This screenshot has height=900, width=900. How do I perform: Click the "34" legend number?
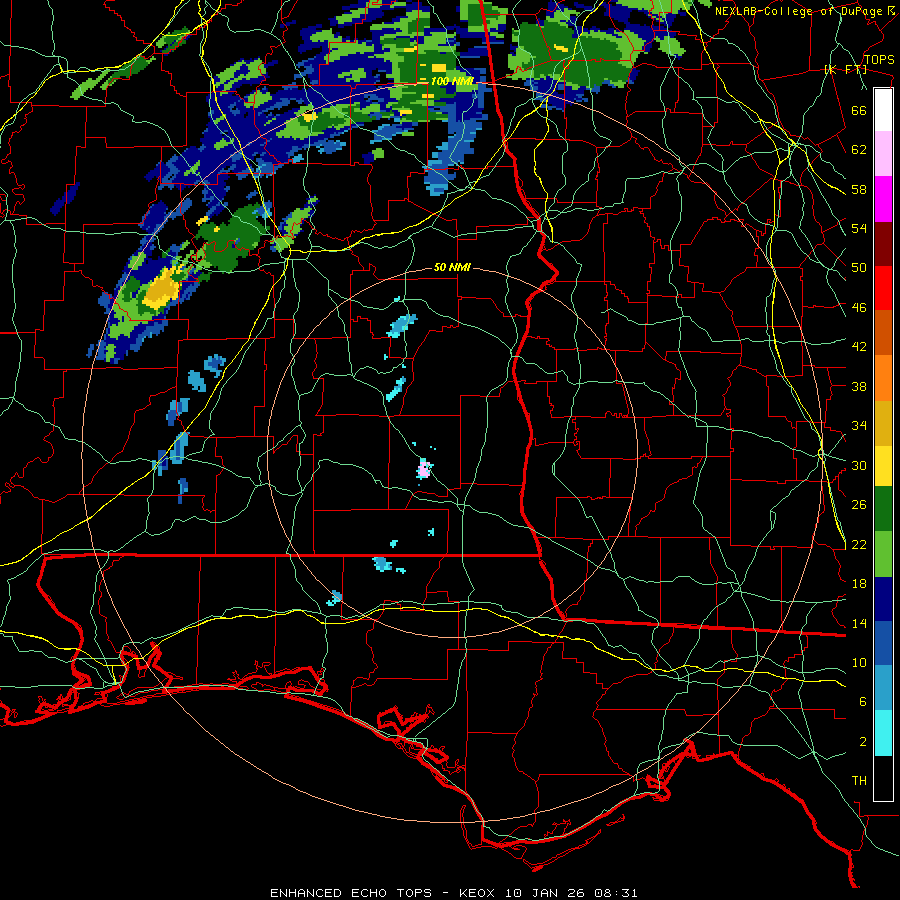[859, 426]
